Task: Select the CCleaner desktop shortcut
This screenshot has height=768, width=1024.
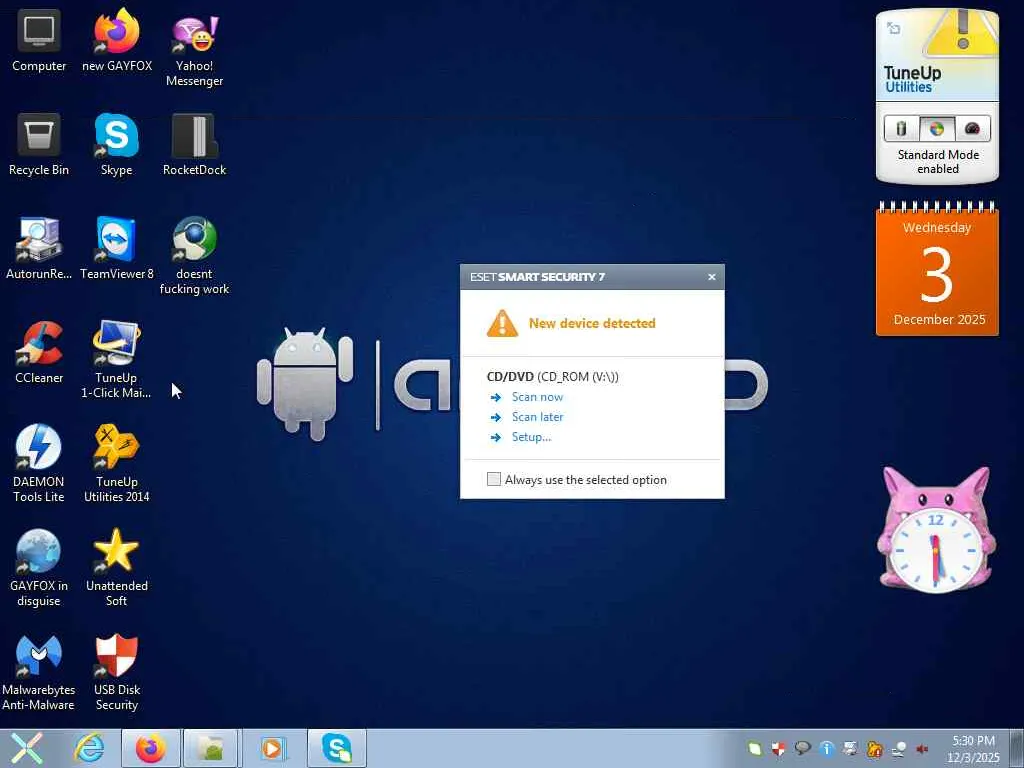Action: (x=39, y=353)
